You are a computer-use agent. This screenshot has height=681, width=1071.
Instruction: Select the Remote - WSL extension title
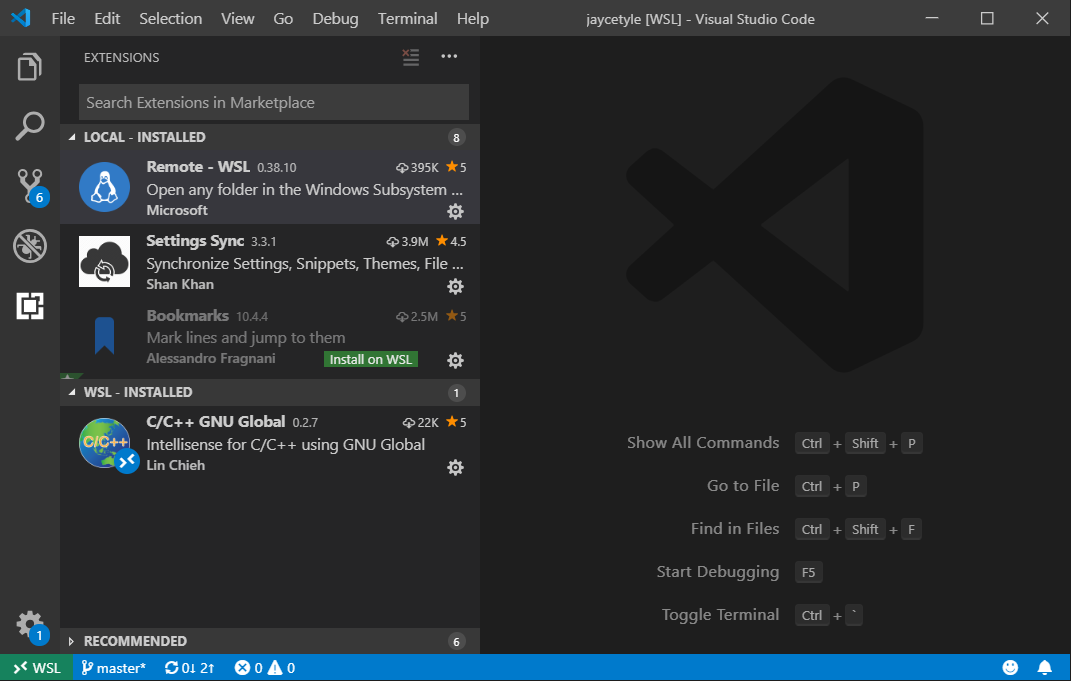click(198, 167)
